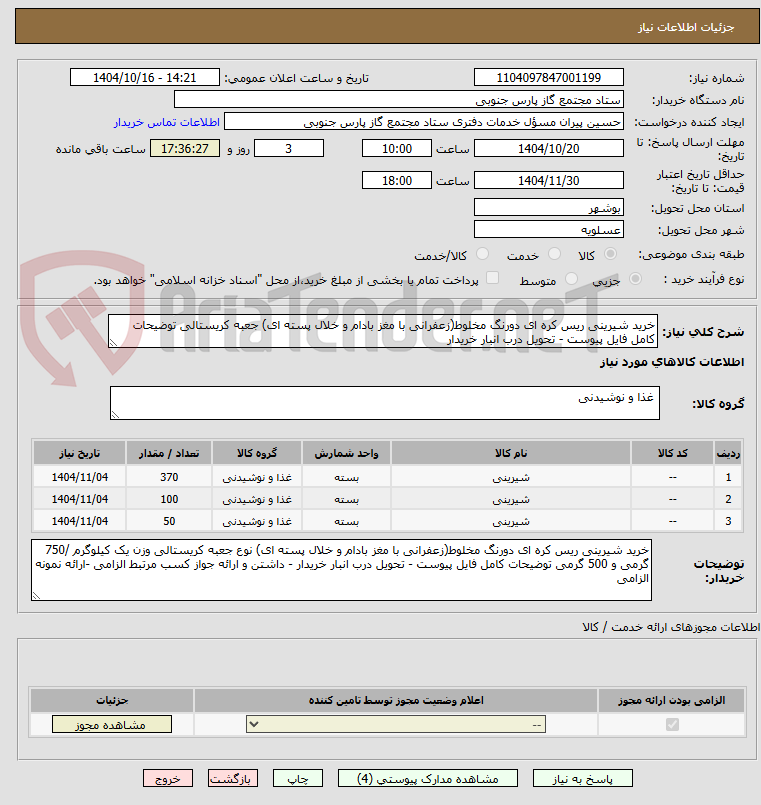761x805 pixels.
Task: Click the کد کالا column header
Action: [x=672, y=453]
